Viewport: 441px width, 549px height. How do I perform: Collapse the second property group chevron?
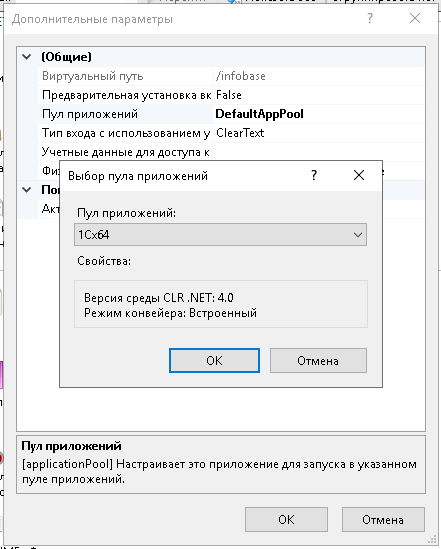point(27,190)
